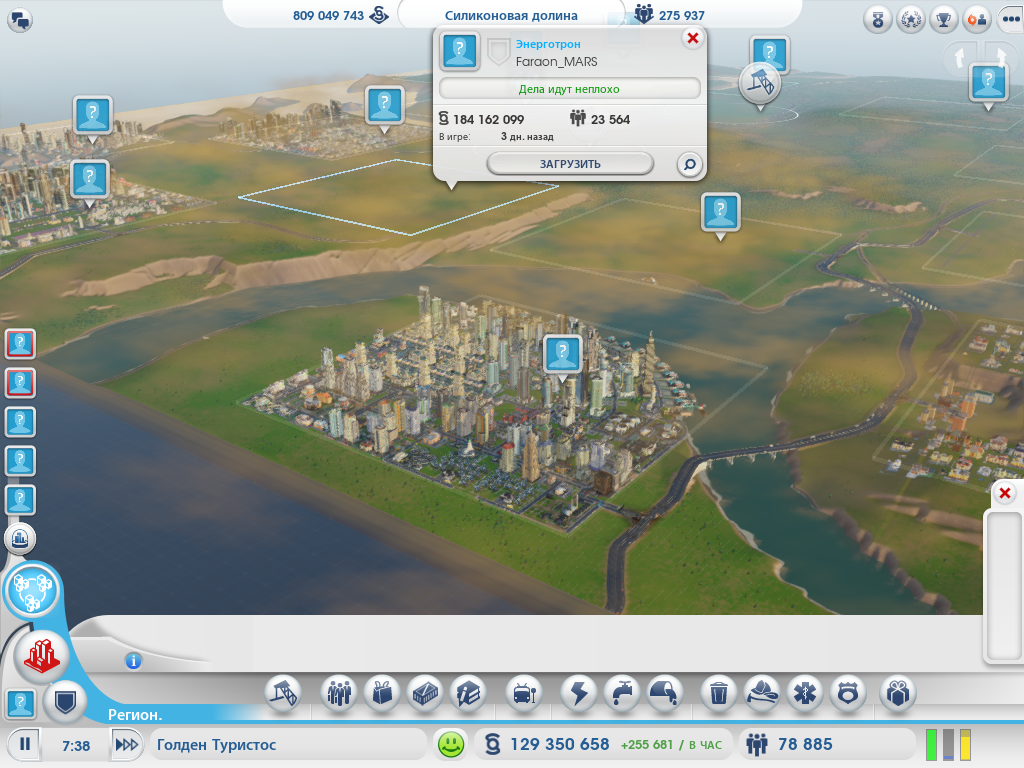The image size is (1024, 768).
Task: Click the player avatar in the Энерготрон popup
Action: [460, 51]
